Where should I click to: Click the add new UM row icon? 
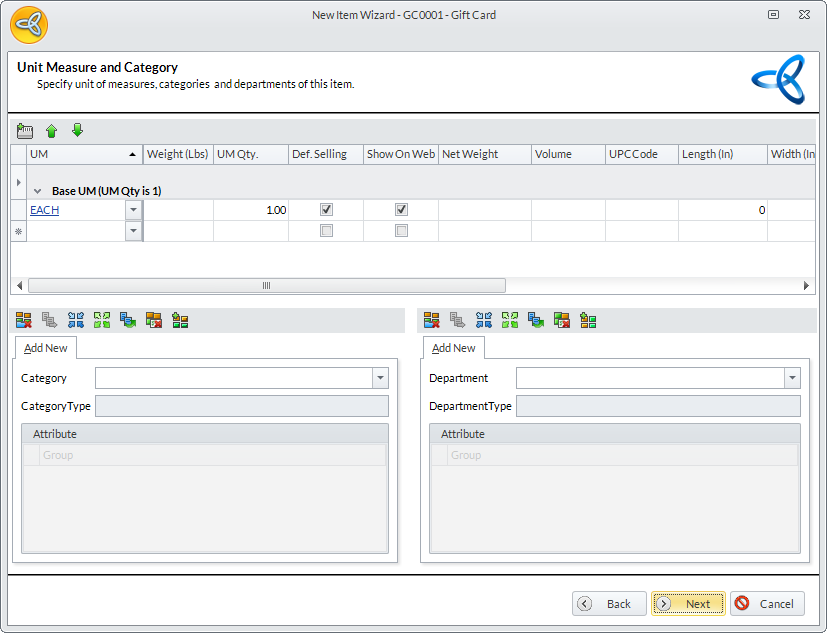25,131
